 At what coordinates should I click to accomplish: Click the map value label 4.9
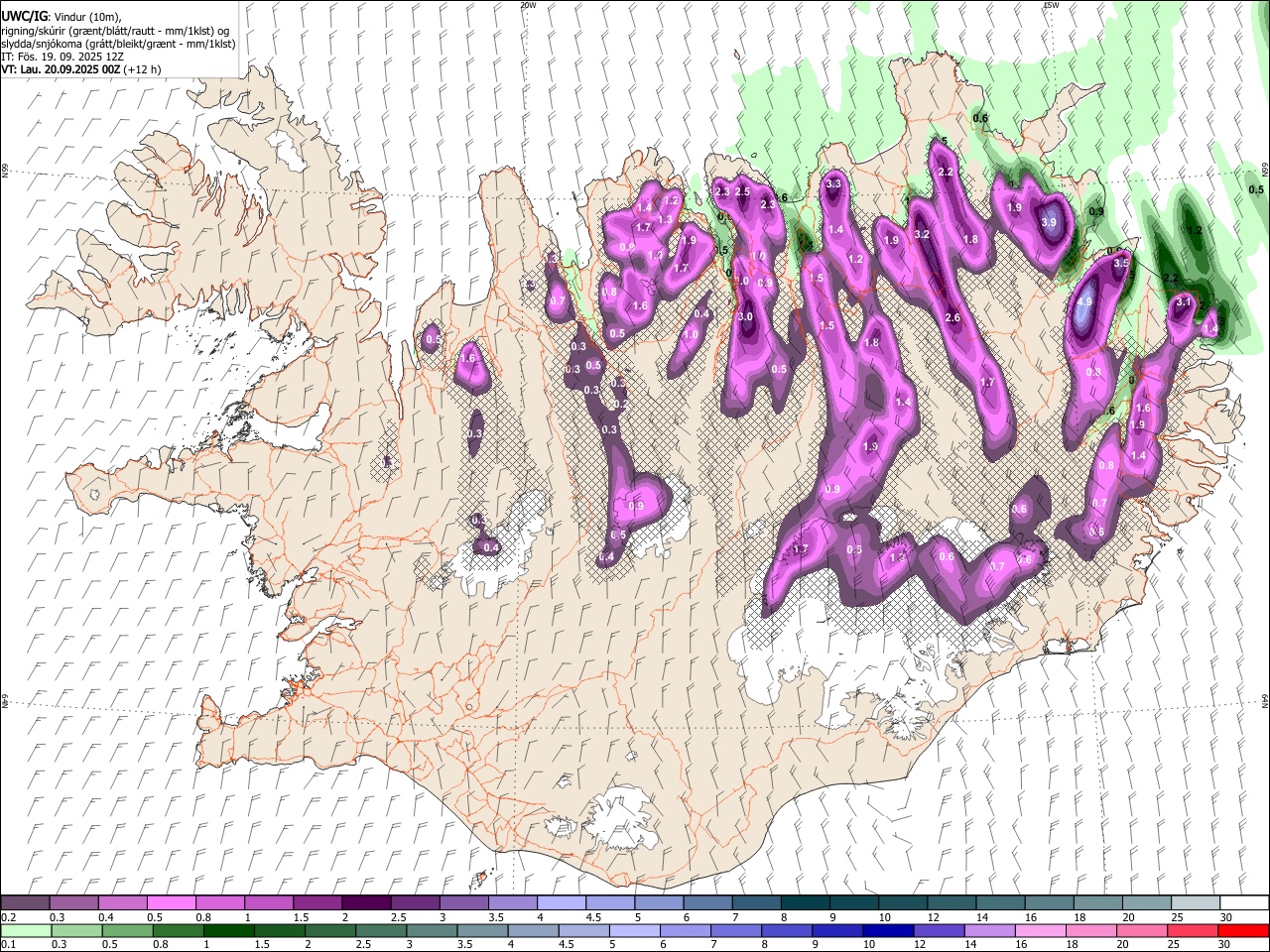tap(1084, 302)
